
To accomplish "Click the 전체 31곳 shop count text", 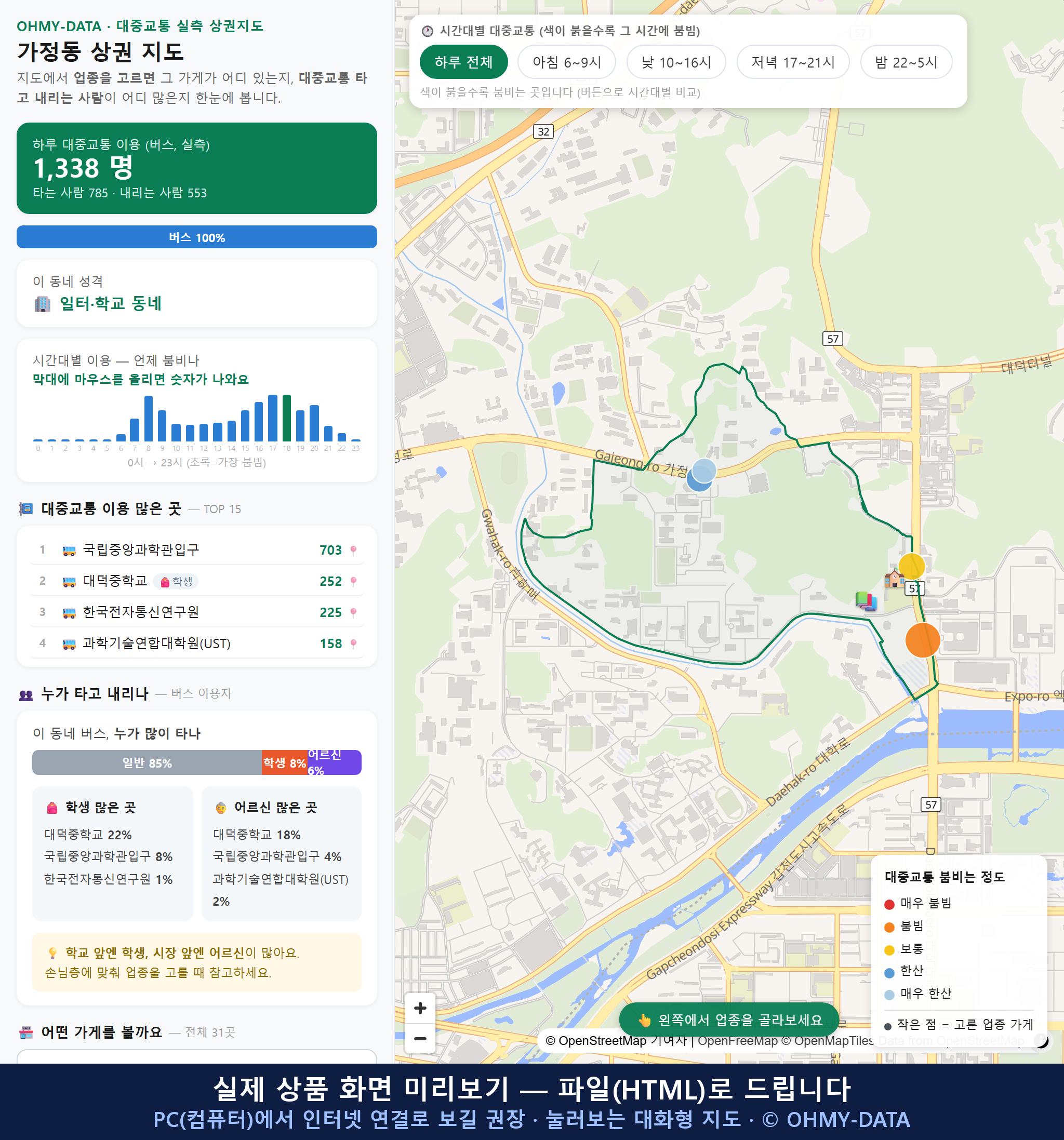I will tap(210, 1033).
